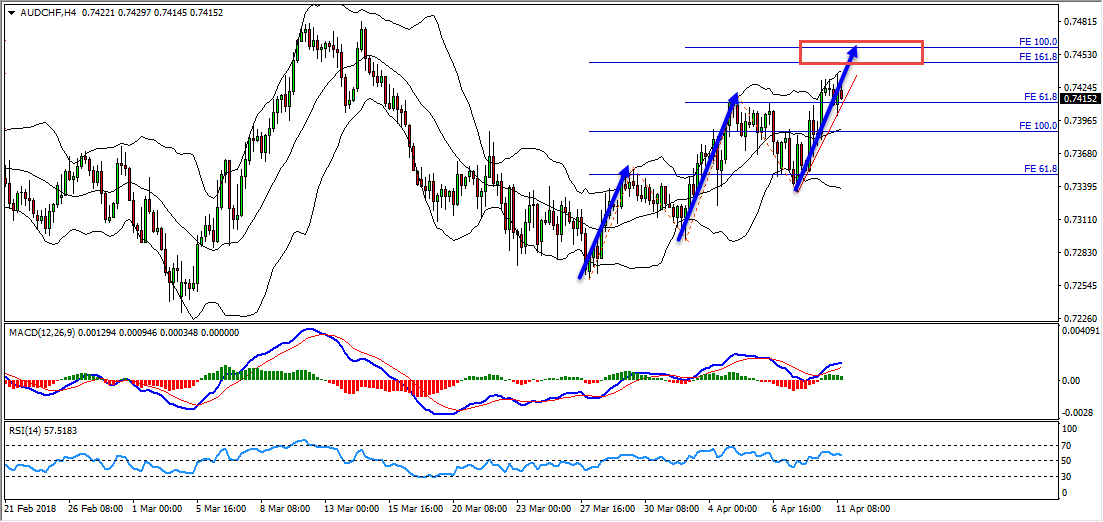This screenshot has width=1103, height=522.
Task: Click the 0.73395 price axis label
Action: (1080, 186)
